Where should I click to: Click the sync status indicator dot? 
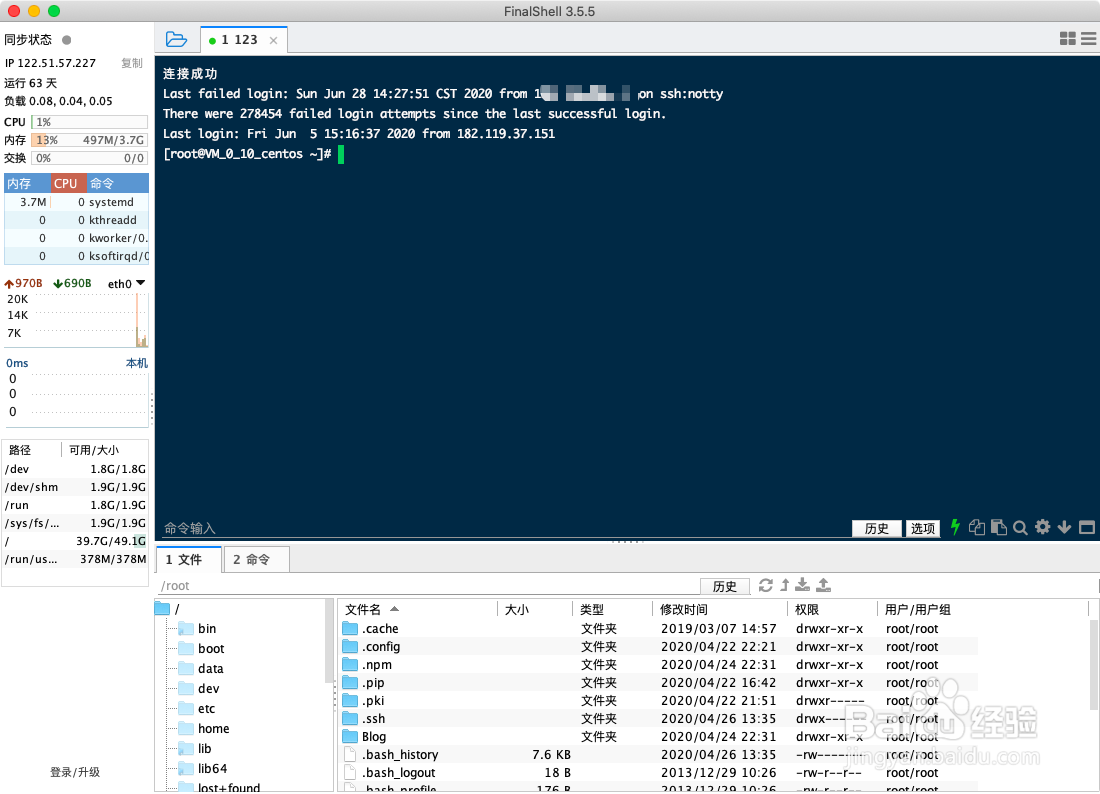pos(67,40)
